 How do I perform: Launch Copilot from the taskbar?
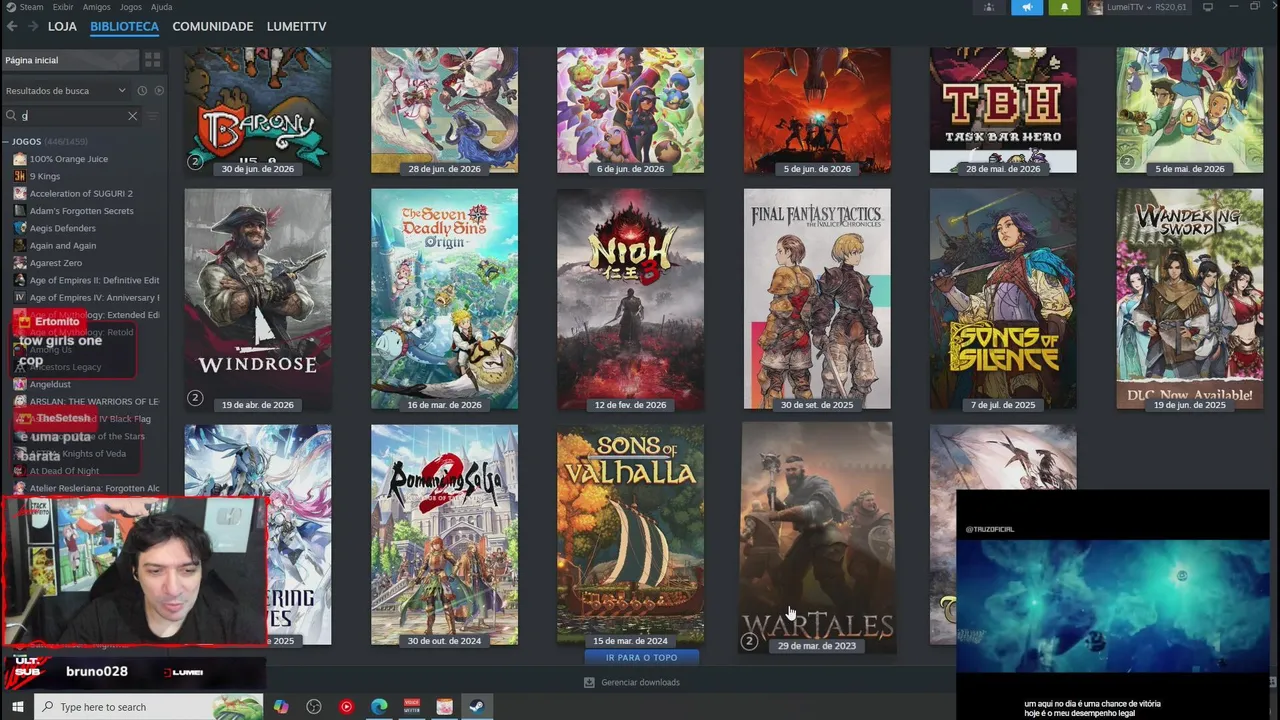[x=281, y=707]
